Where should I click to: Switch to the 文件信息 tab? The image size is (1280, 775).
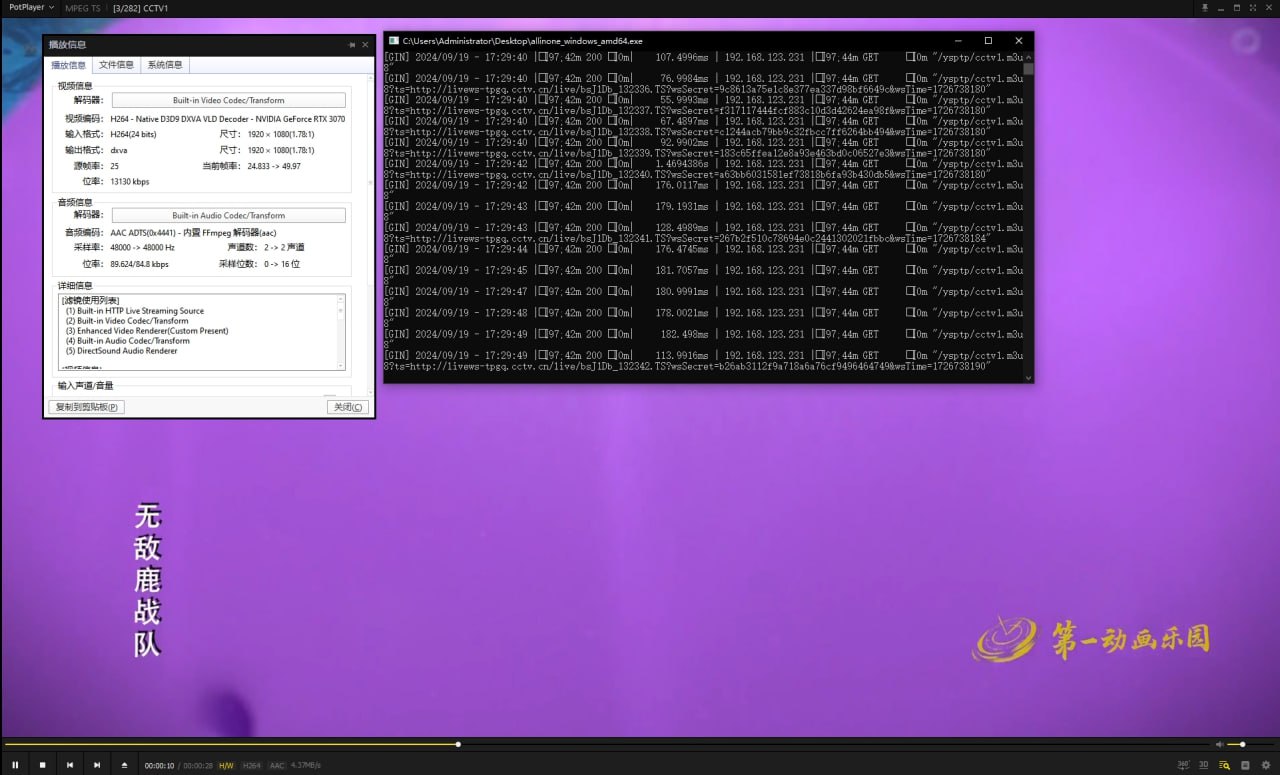[x=116, y=65]
